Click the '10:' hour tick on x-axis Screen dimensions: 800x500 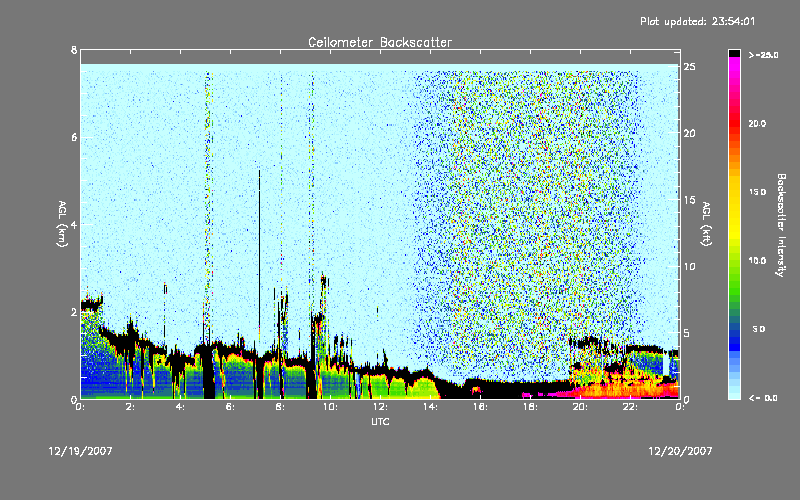tap(330, 407)
